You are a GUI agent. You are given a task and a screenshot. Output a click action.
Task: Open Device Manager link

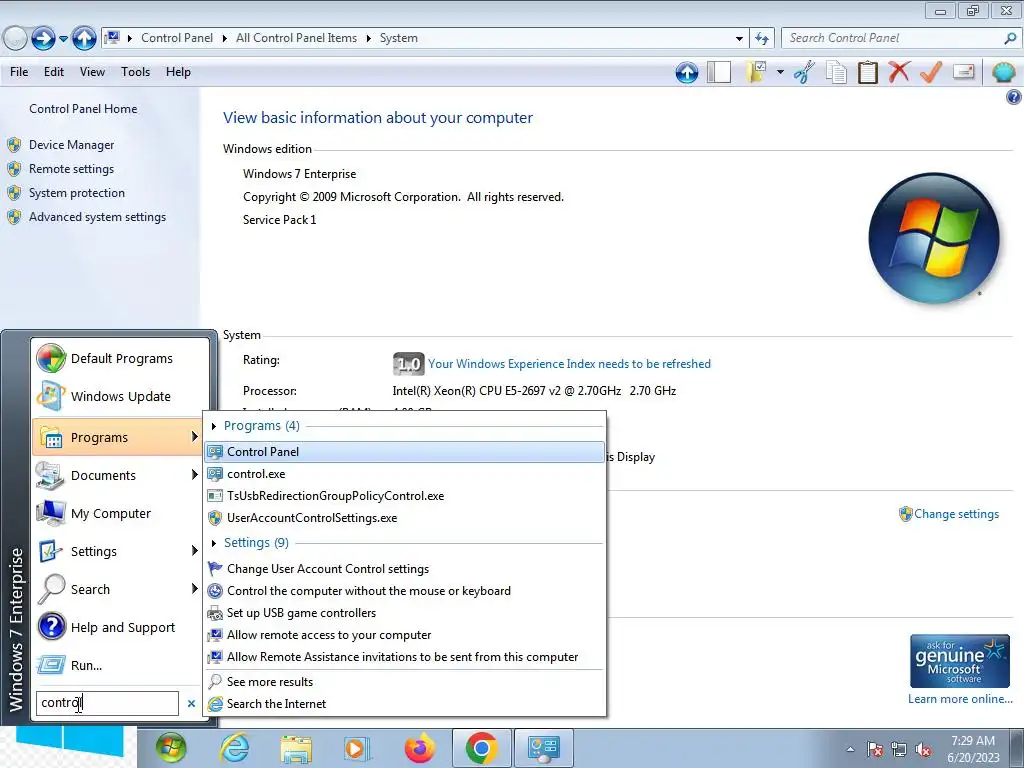[71, 145]
